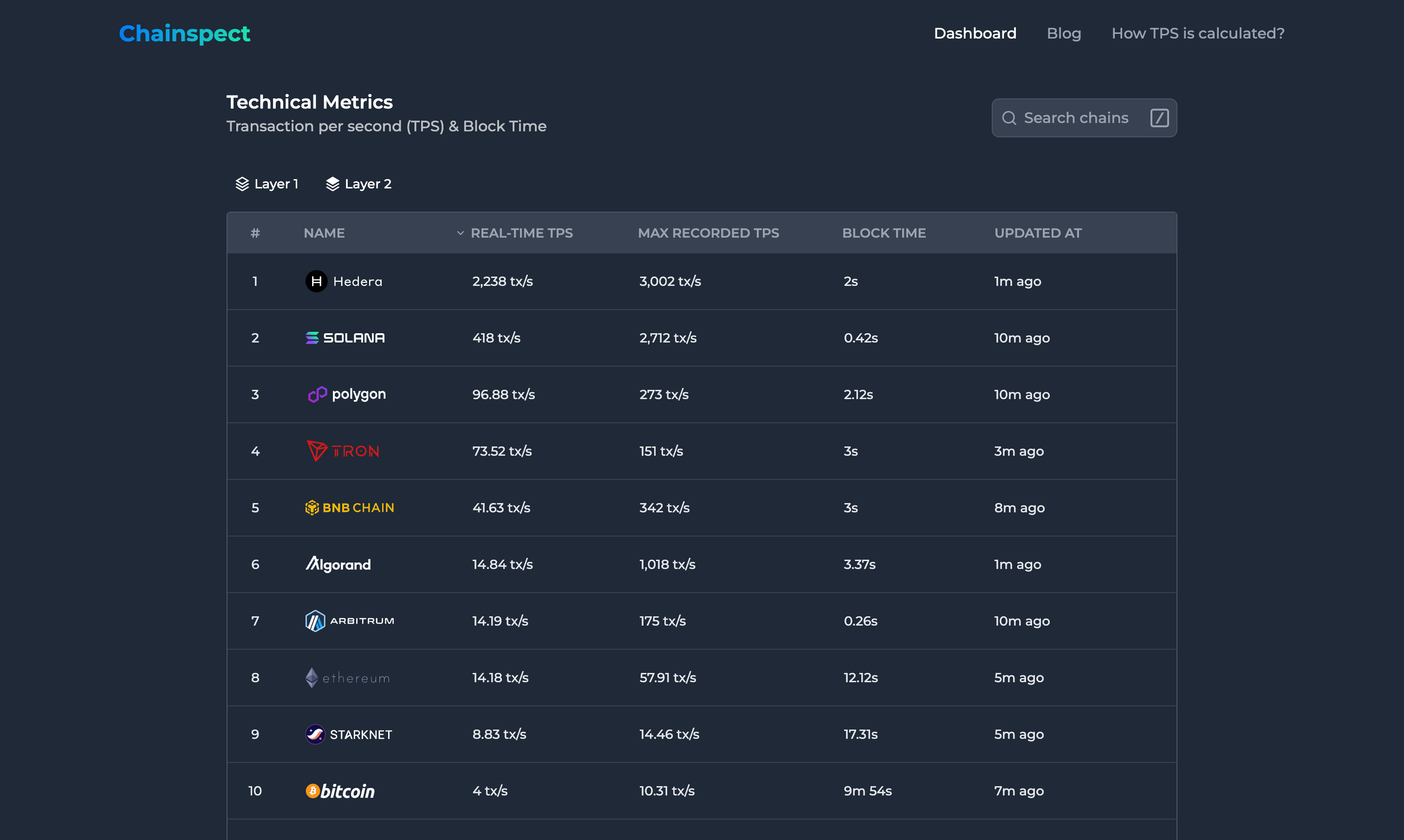Sort by Max Recorded TPS column
The height and width of the screenshot is (840, 1404).
point(708,233)
